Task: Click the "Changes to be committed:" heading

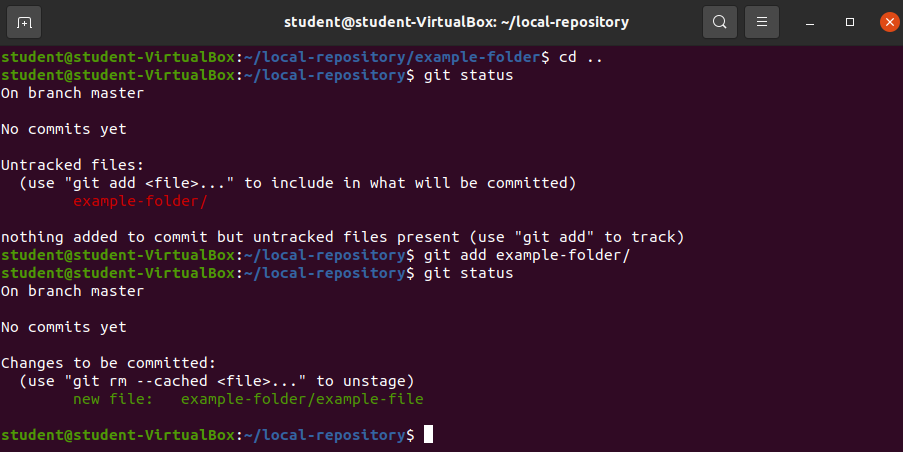Action: click(108, 363)
